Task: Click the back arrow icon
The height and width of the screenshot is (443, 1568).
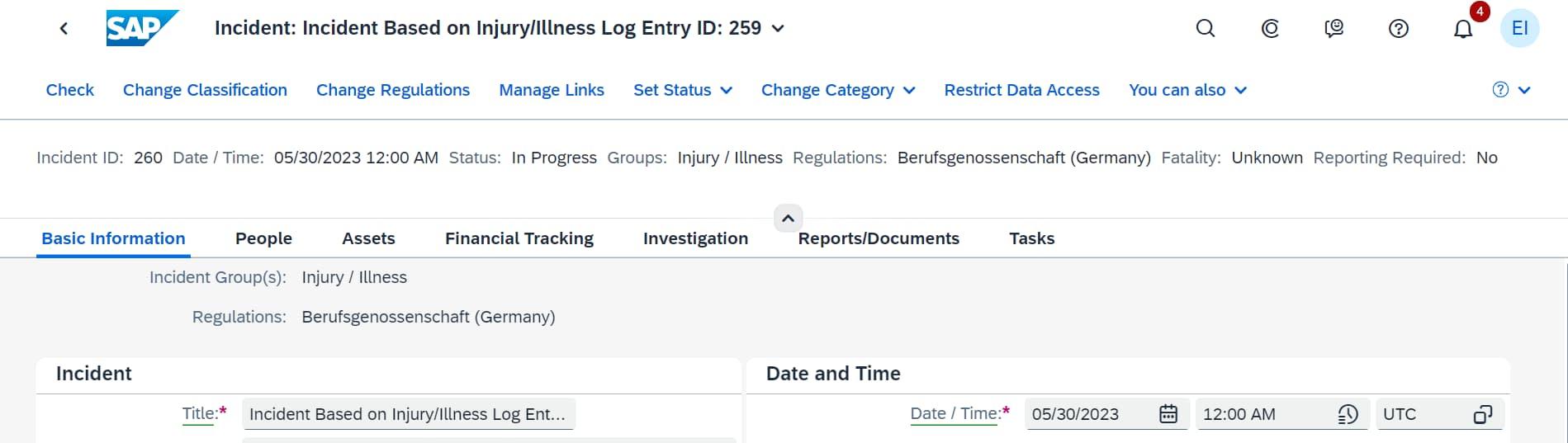Action: [64, 29]
